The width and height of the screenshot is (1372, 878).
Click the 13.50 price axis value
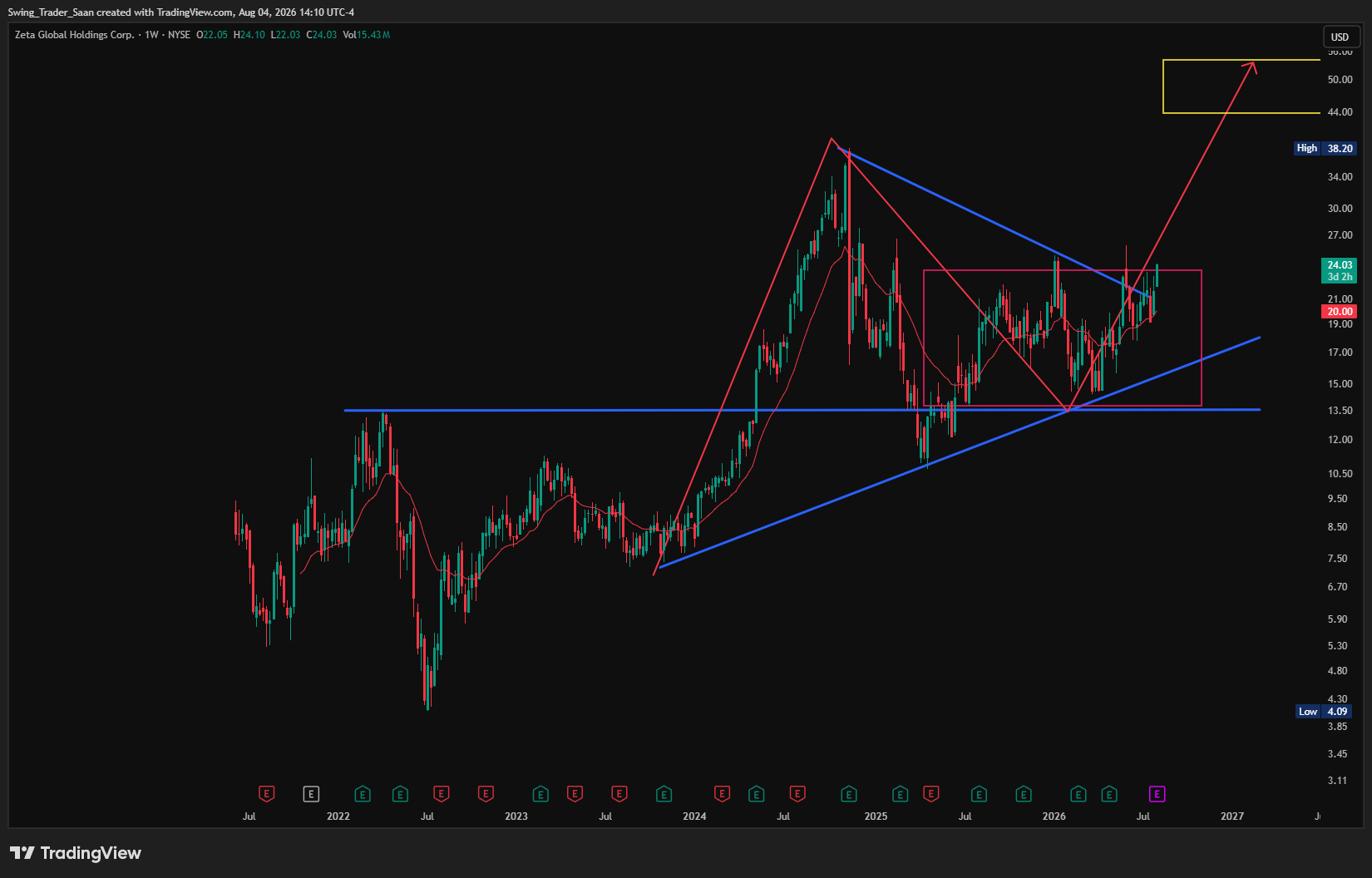(x=1340, y=411)
